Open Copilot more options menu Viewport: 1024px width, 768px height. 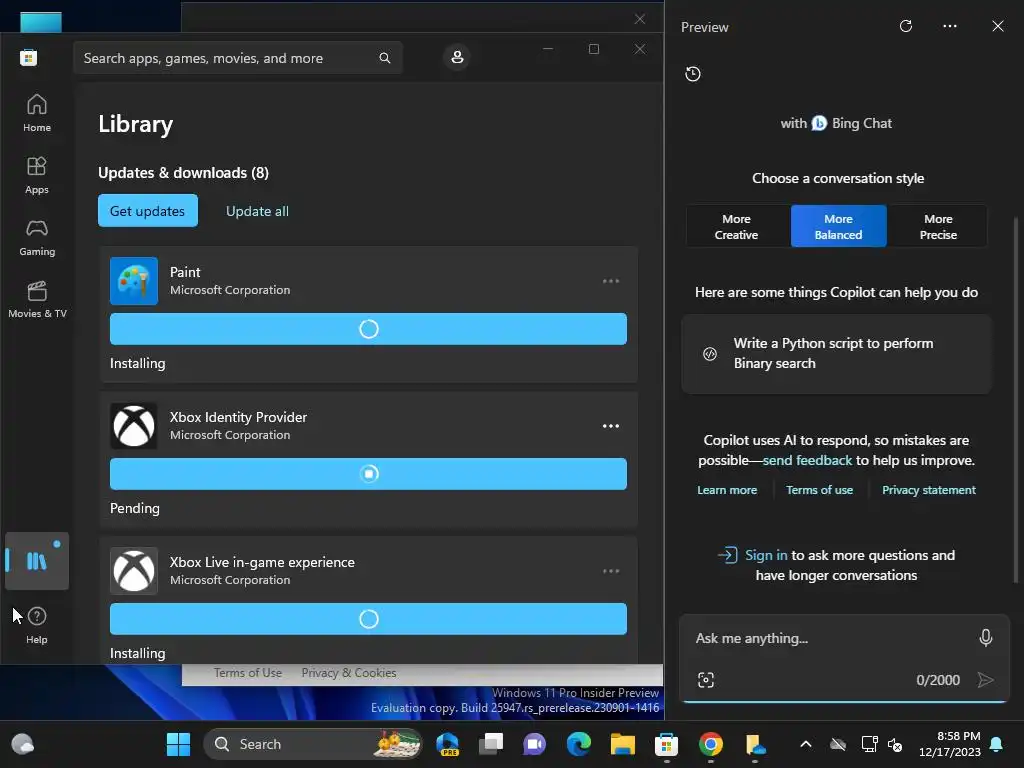click(950, 26)
